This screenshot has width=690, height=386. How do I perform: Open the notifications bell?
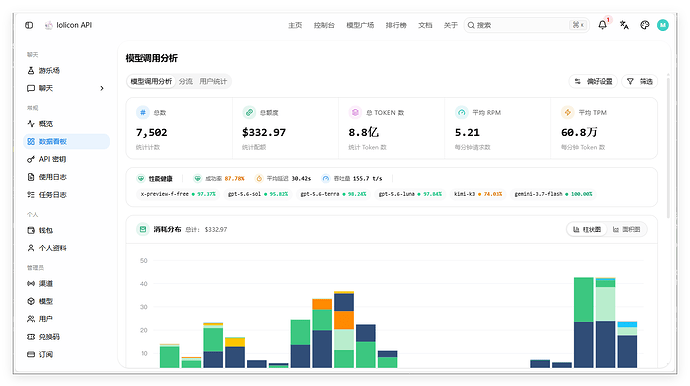click(x=602, y=25)
